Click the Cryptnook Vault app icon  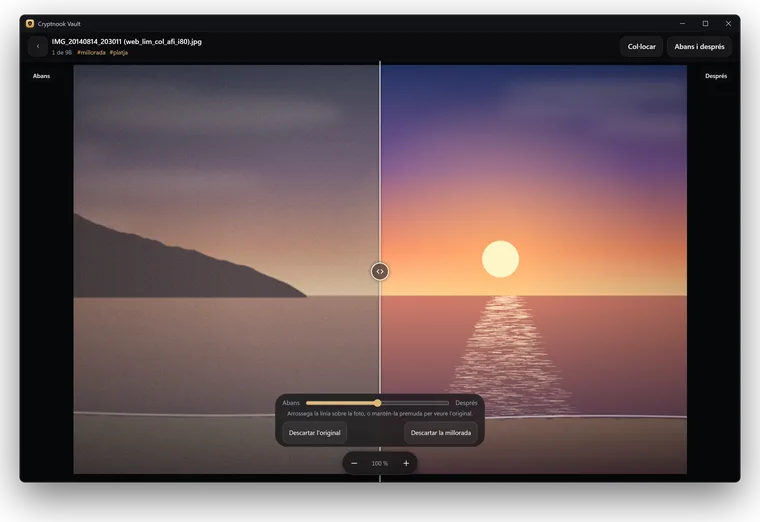tap(30, 24)
